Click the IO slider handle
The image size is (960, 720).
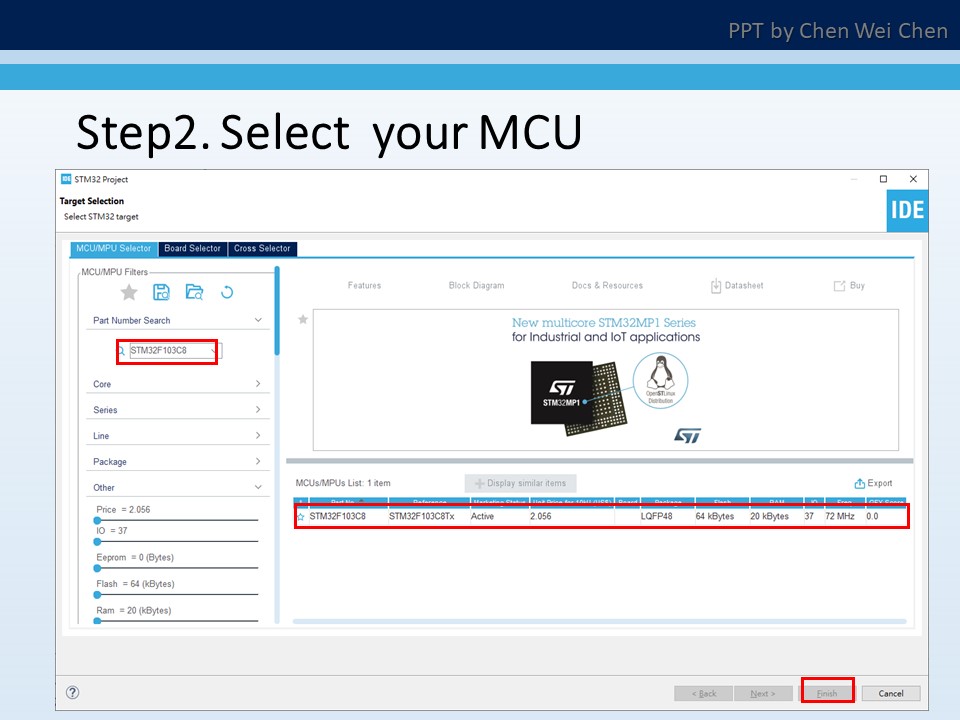click(x=97, y=542)
